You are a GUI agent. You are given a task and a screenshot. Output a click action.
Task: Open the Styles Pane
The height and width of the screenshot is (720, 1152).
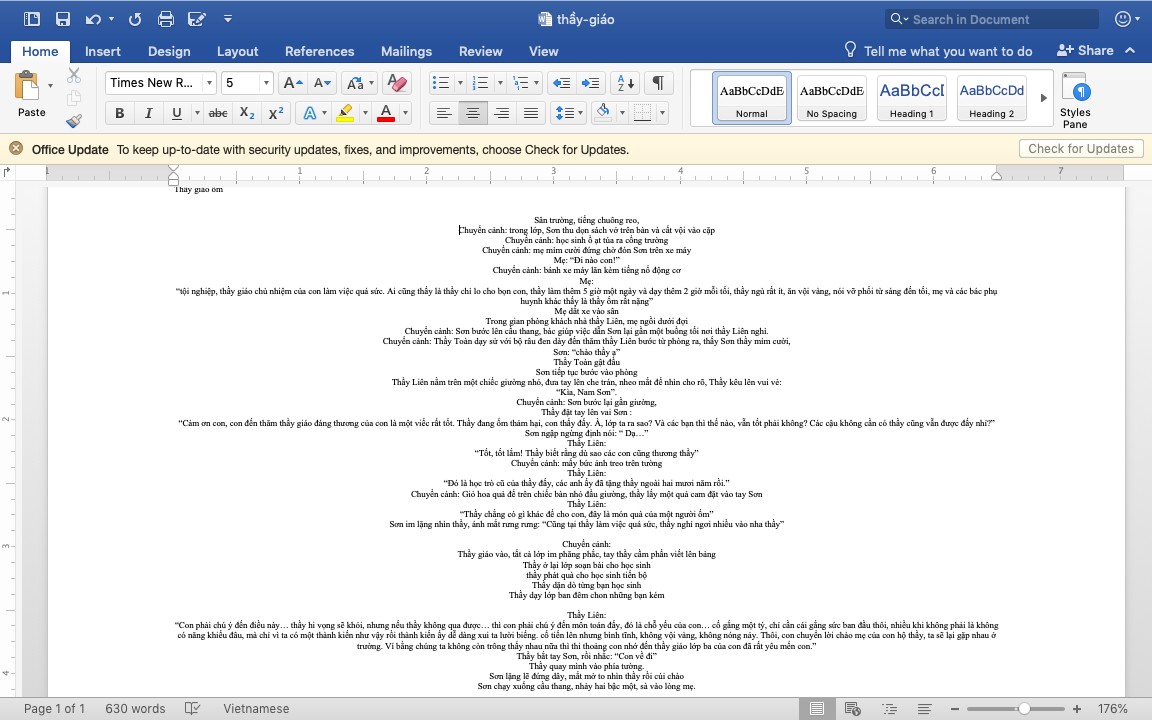click(1075, 101)
